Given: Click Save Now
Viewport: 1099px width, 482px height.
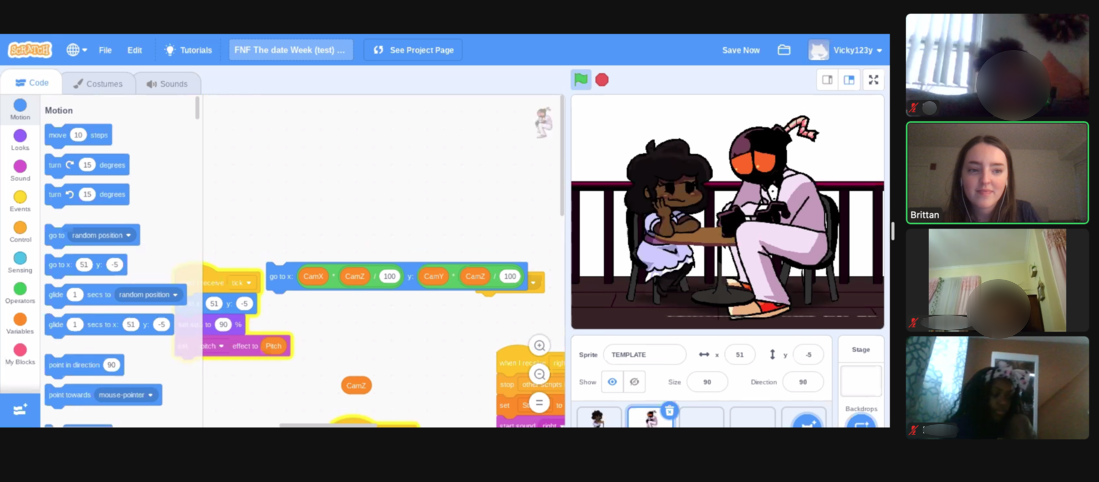Looking at the screenshot, I should point(741,50).
